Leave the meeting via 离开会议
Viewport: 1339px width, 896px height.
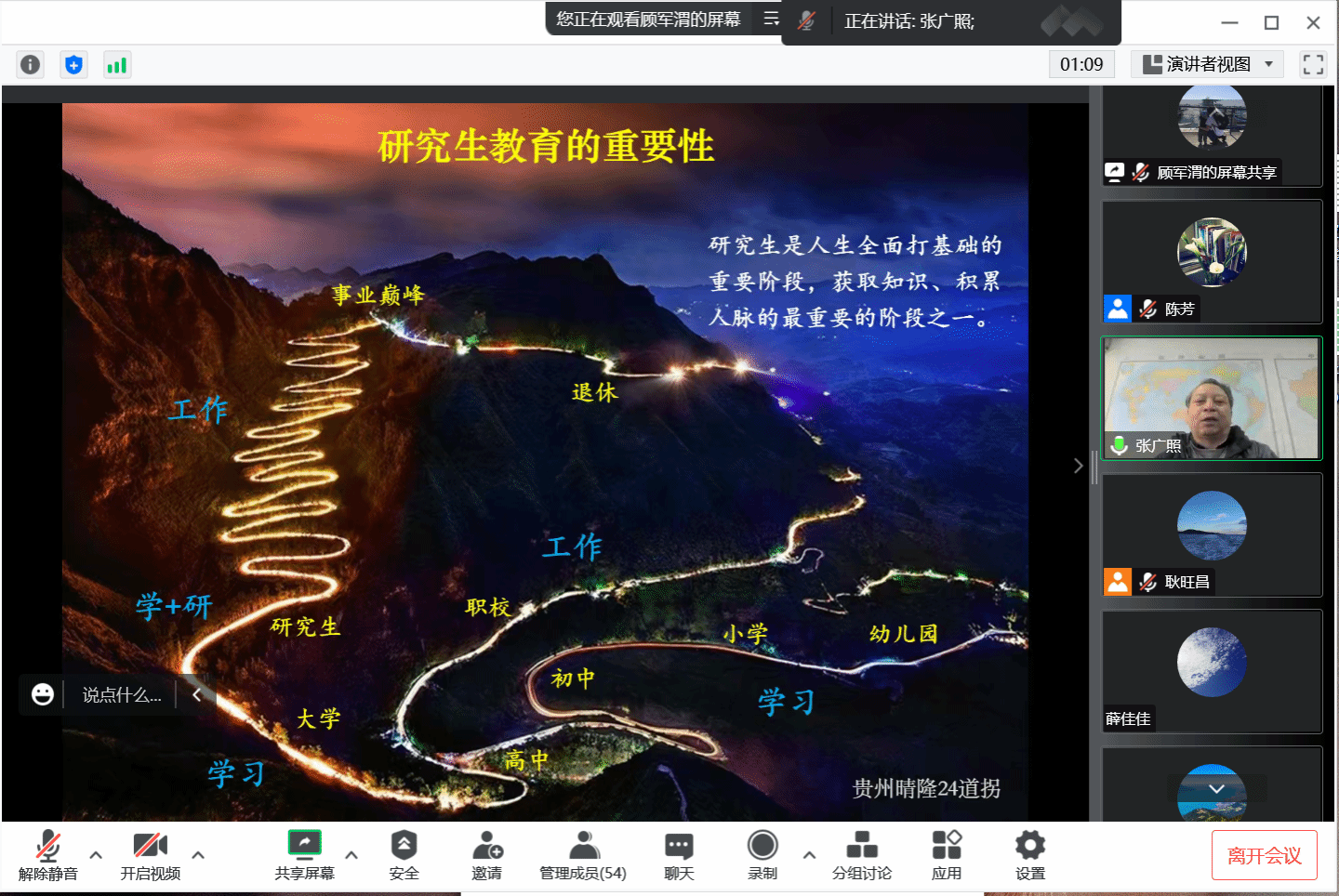[x=1265, y=855]
